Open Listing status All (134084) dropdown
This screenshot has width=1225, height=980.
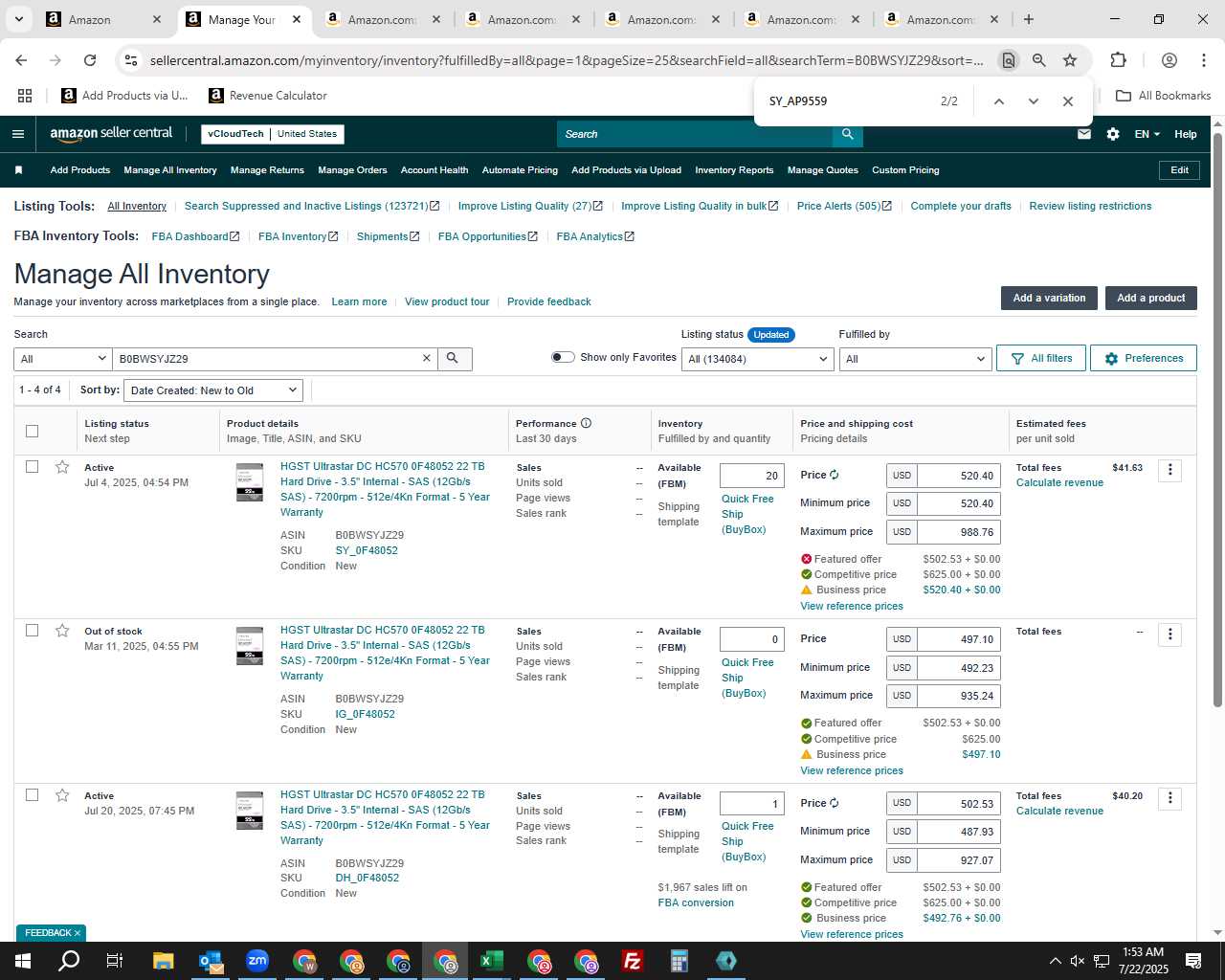pyautogui.click(x=757, y=359)
